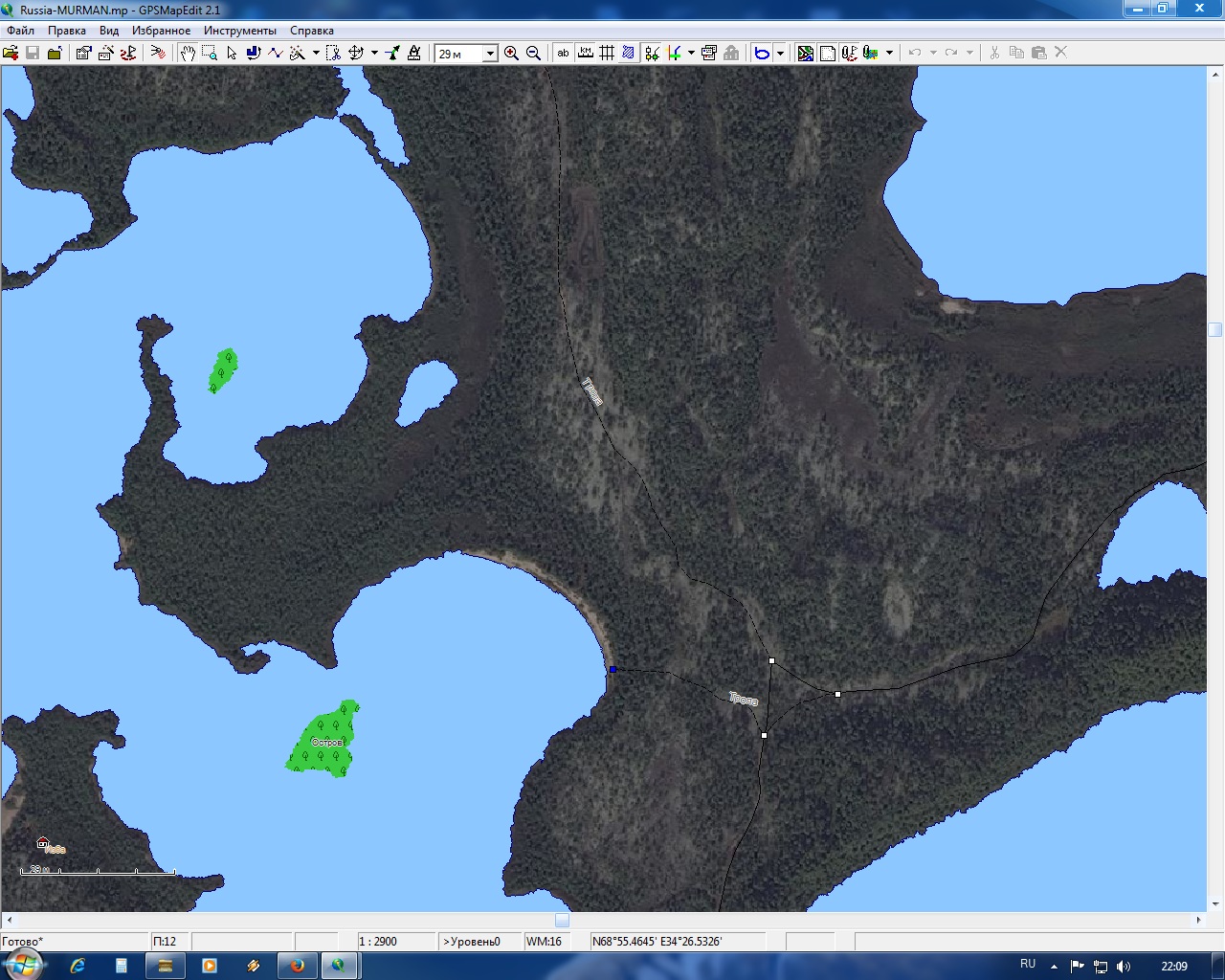Select the polyline drawing tool
The width and height of the screenshot is (1225, 980).
pos(276,54)
